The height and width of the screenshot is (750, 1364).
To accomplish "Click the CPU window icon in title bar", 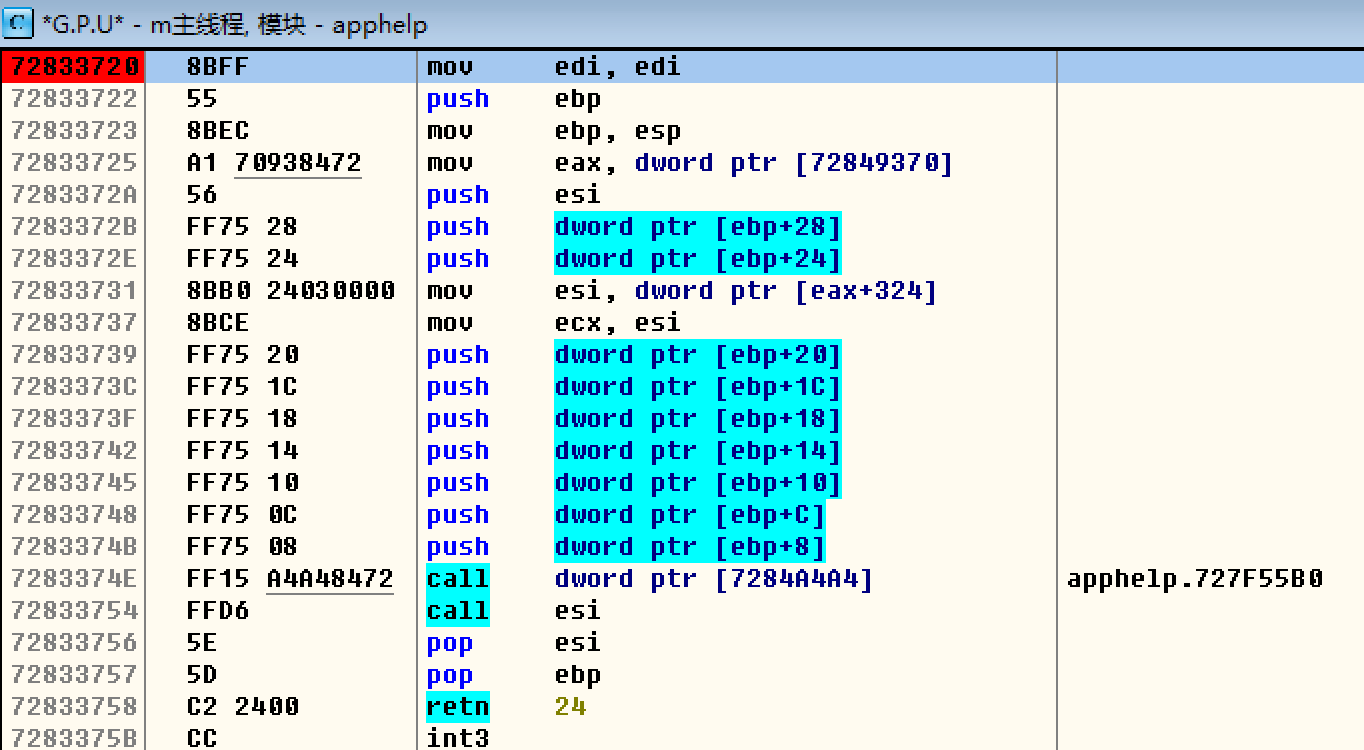I will (x=18, y=21).
